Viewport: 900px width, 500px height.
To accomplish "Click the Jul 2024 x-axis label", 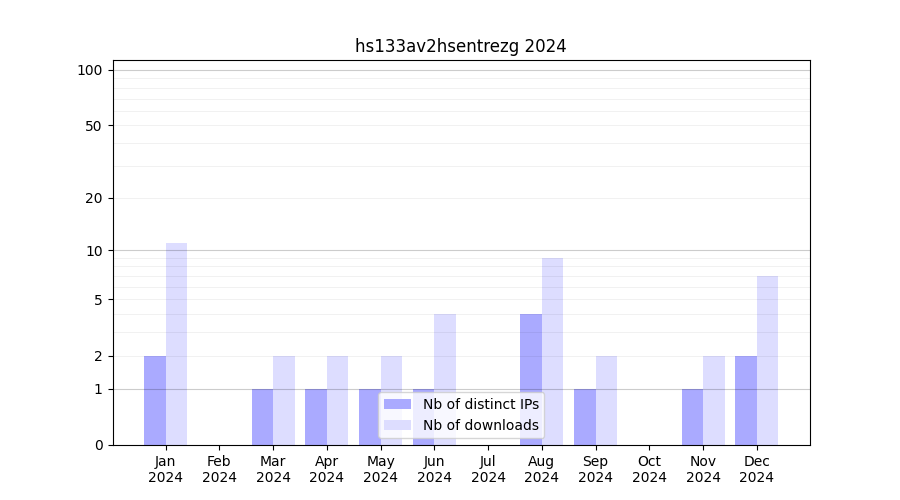I will (x=488, y=469).
